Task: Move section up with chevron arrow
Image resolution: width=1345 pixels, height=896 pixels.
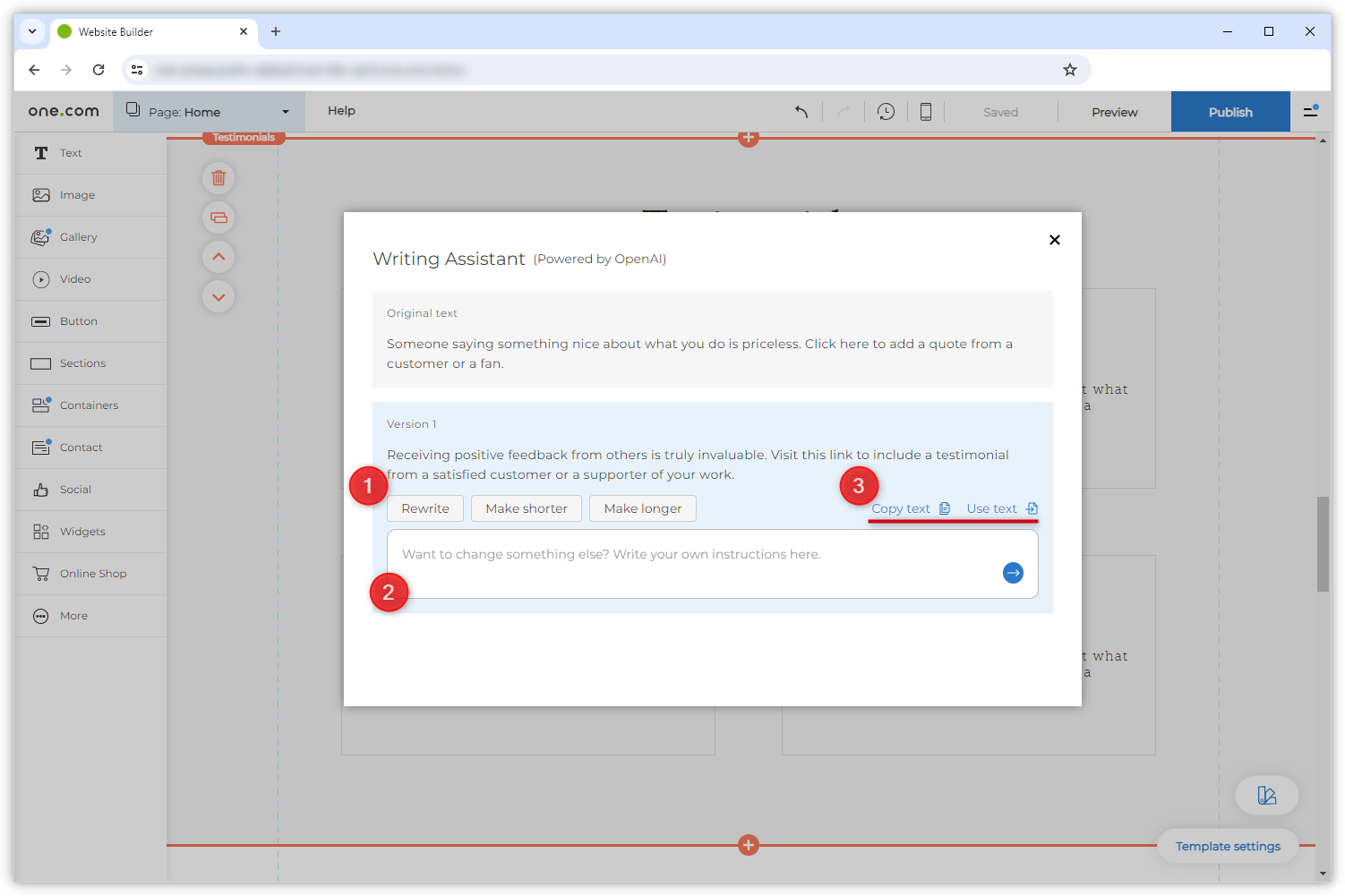Action: pos(218,257)
